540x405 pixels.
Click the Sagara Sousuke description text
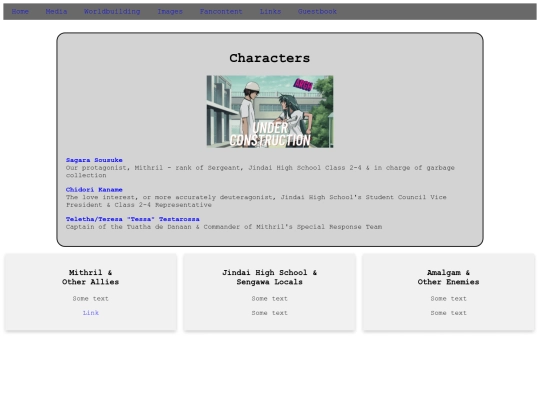tap(260, 172)
